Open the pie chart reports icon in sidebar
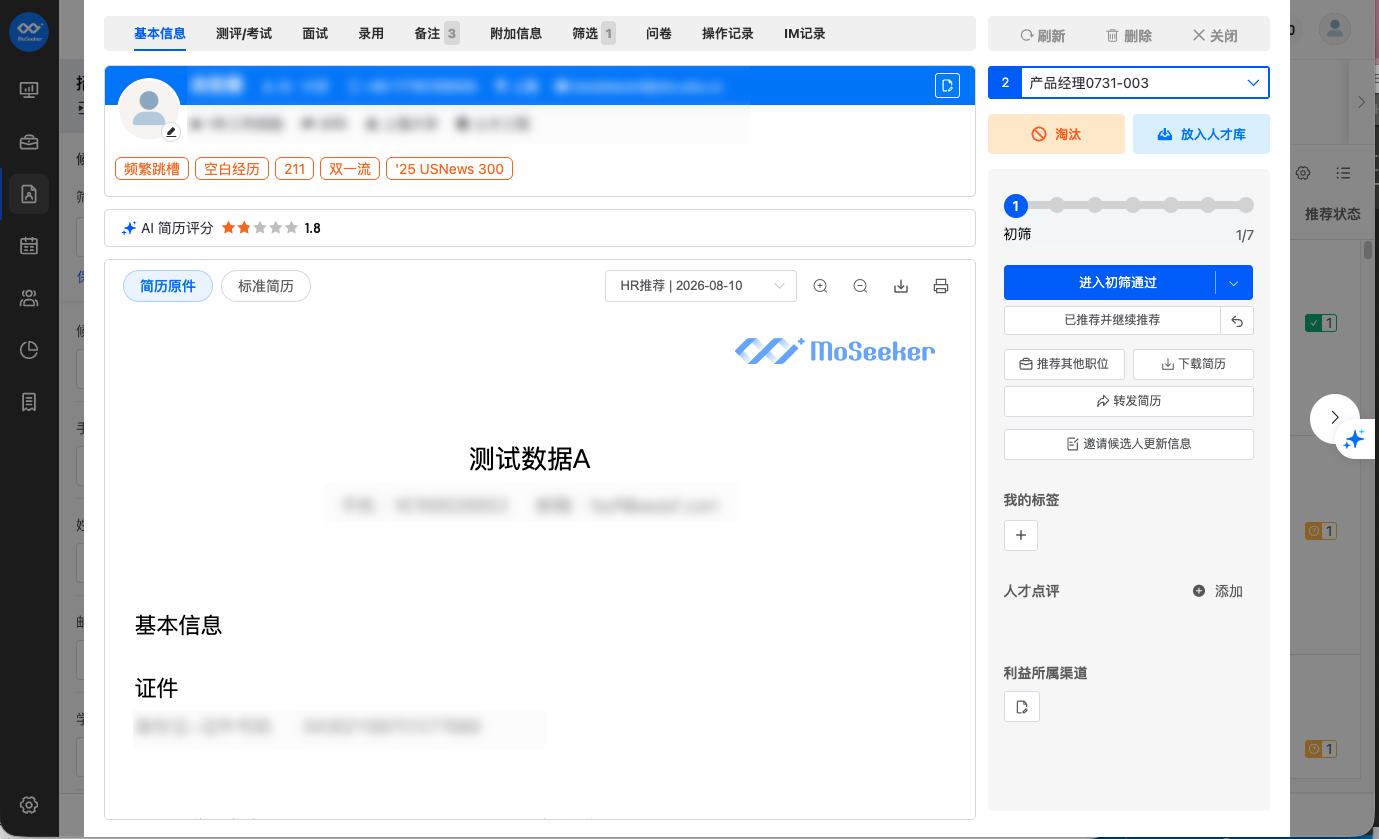 [29, 350]
